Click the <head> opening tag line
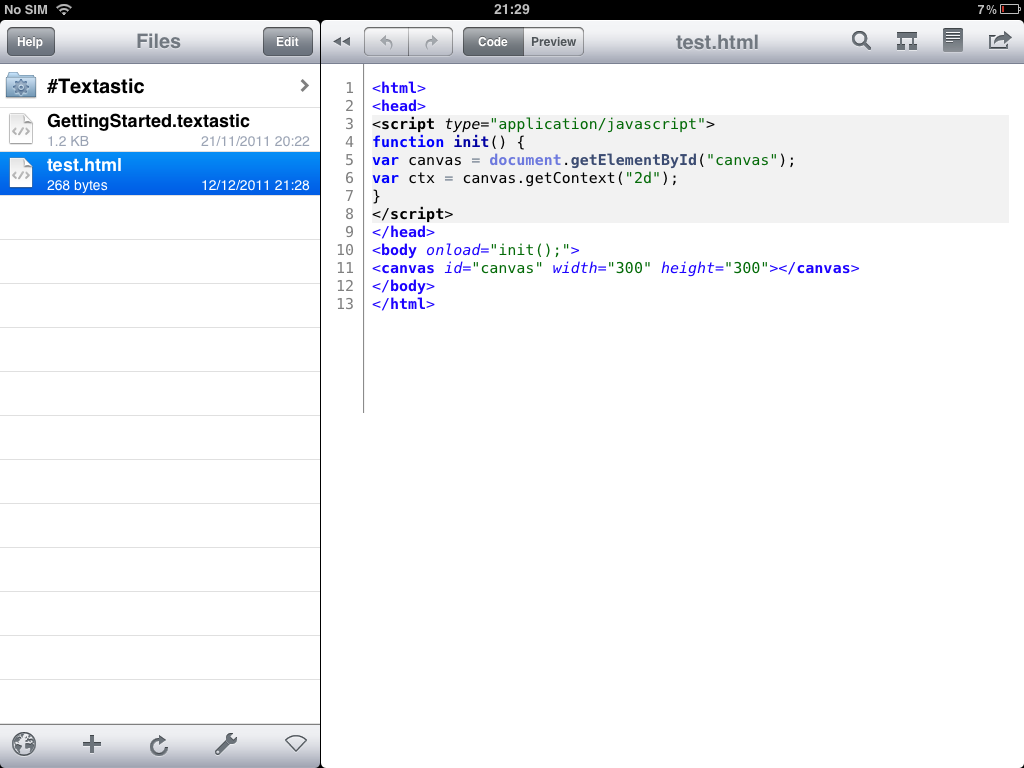This screenshot has height=768, width=1024. tap(399, 106)
